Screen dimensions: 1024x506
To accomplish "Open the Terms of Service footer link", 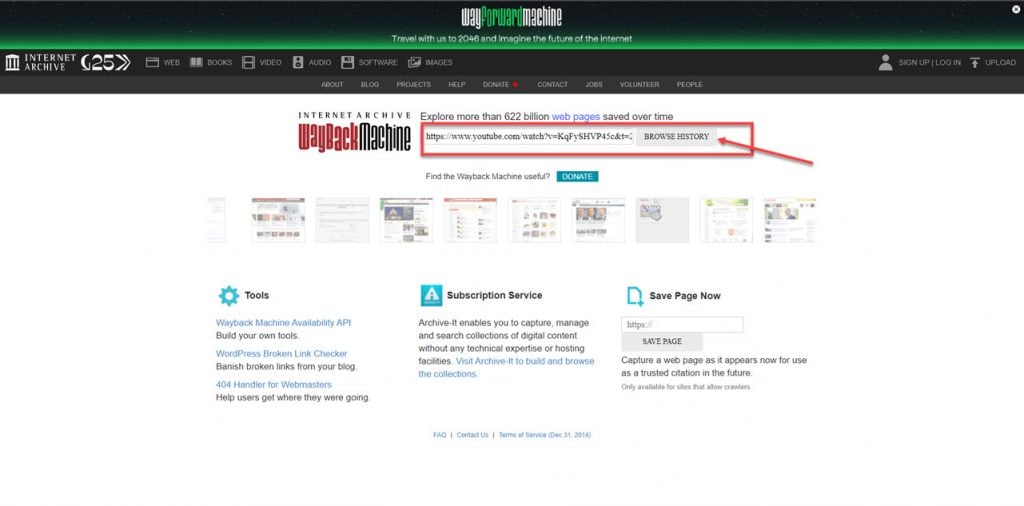I will click(x=545, y=435).
